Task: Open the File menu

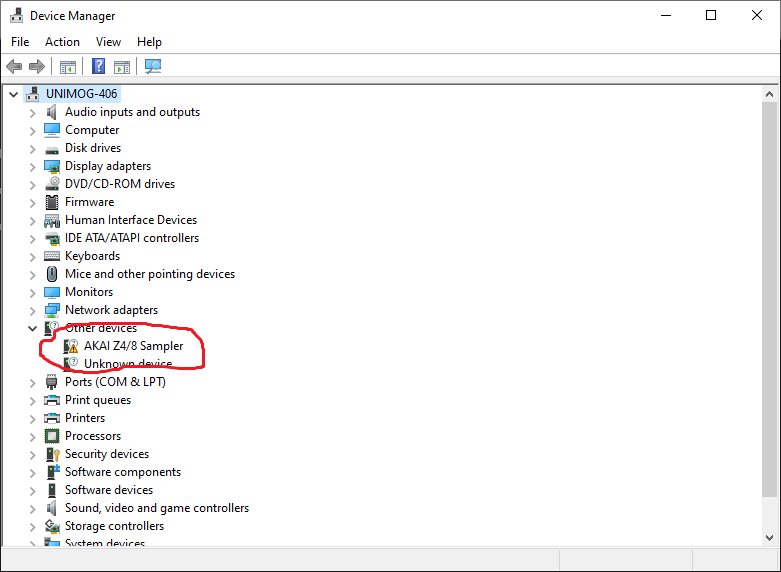Action: [20, 42]
